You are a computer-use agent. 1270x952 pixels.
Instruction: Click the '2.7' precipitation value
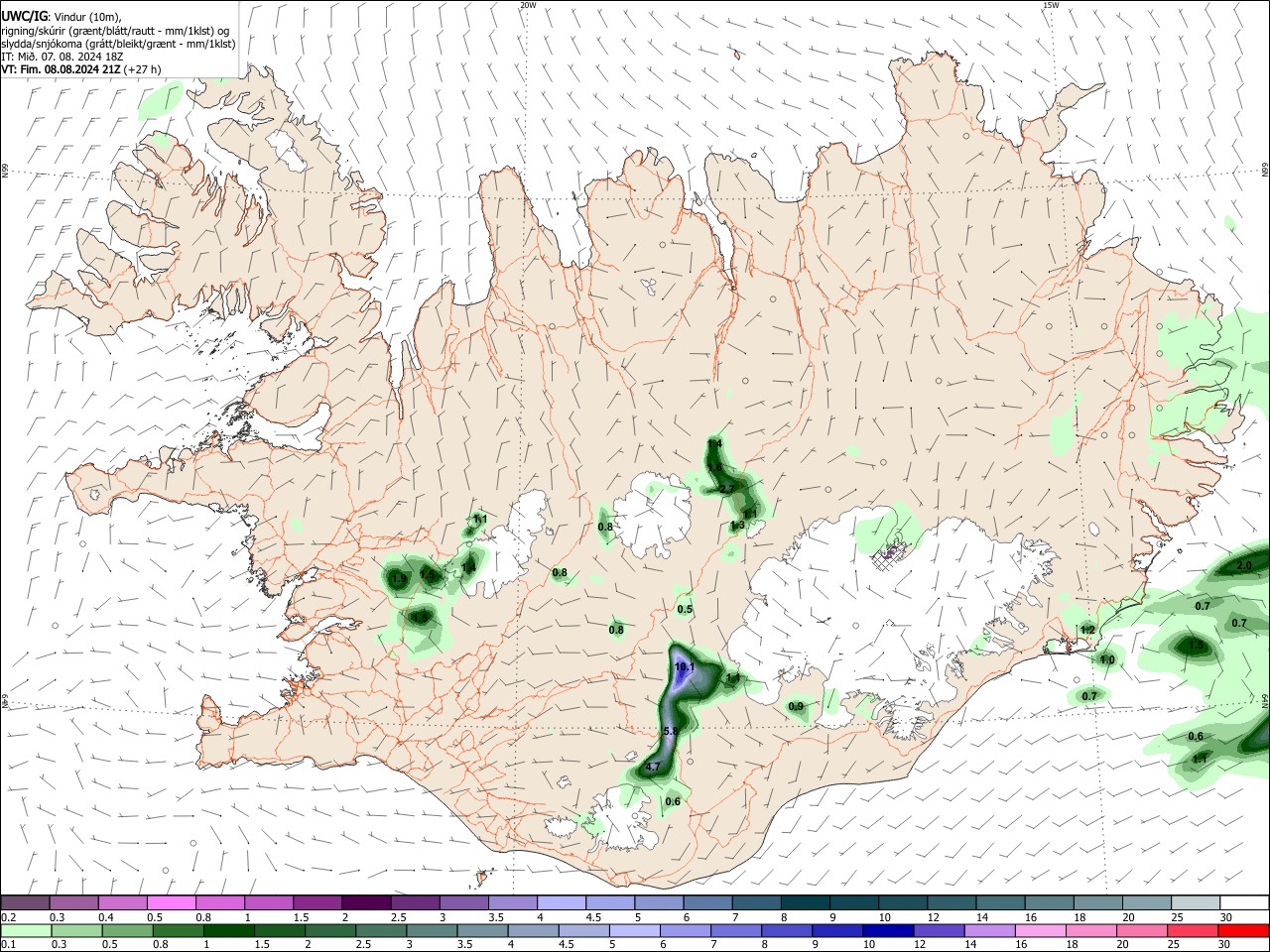point(727,489)
